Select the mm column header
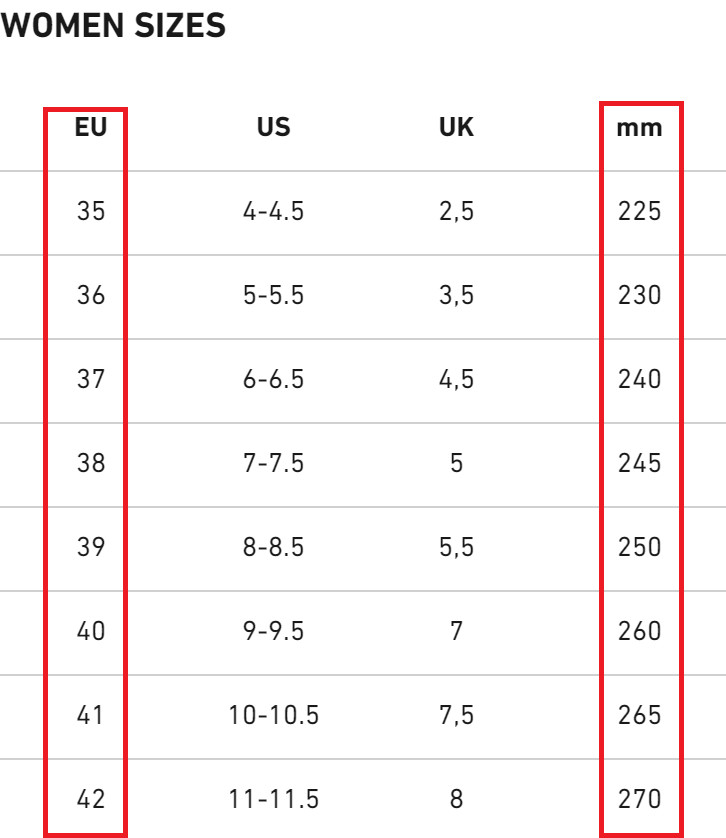726x838 pixels. pyautogui.click(x=640, y=128)
